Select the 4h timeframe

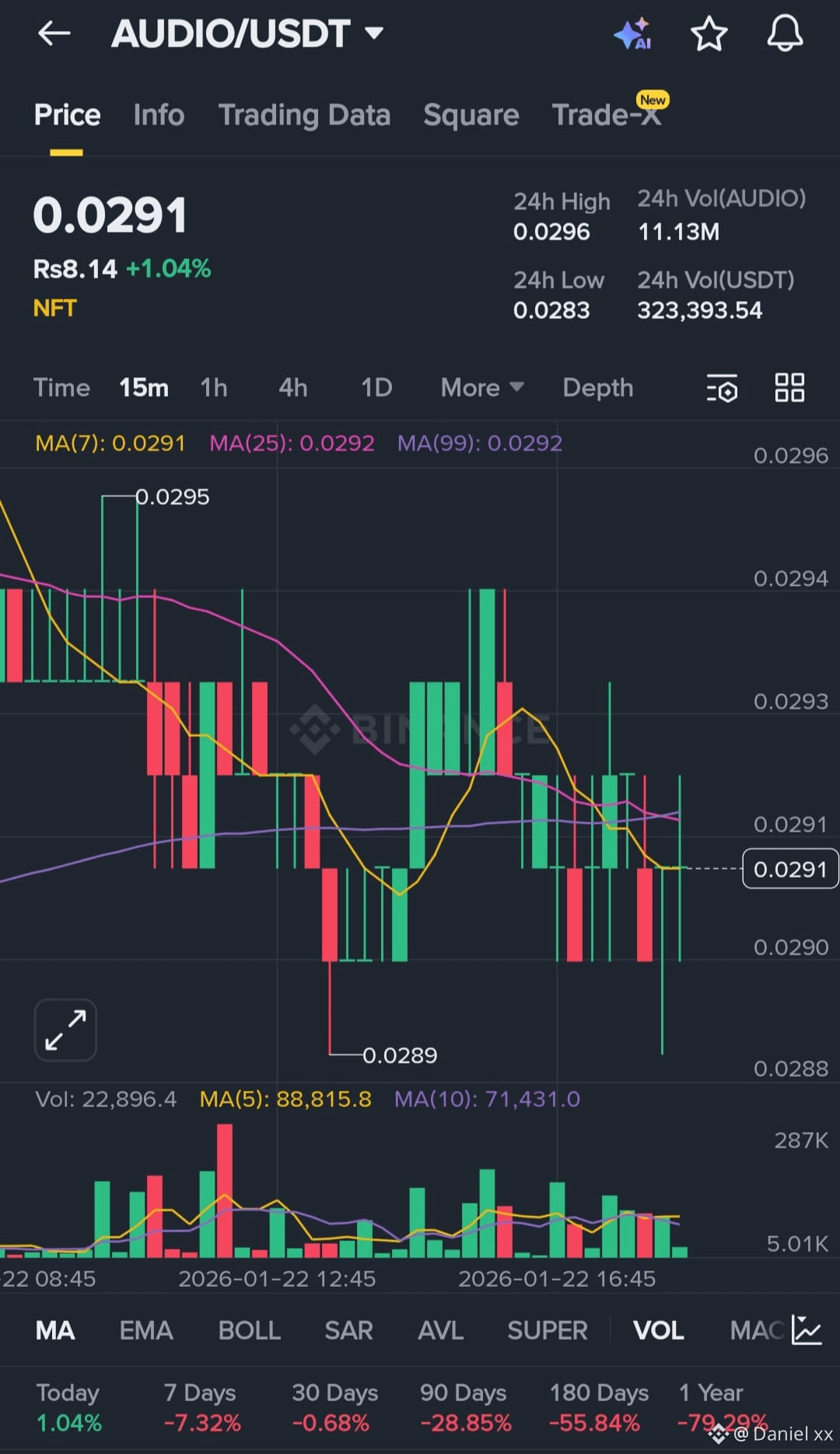coord(293,387)
